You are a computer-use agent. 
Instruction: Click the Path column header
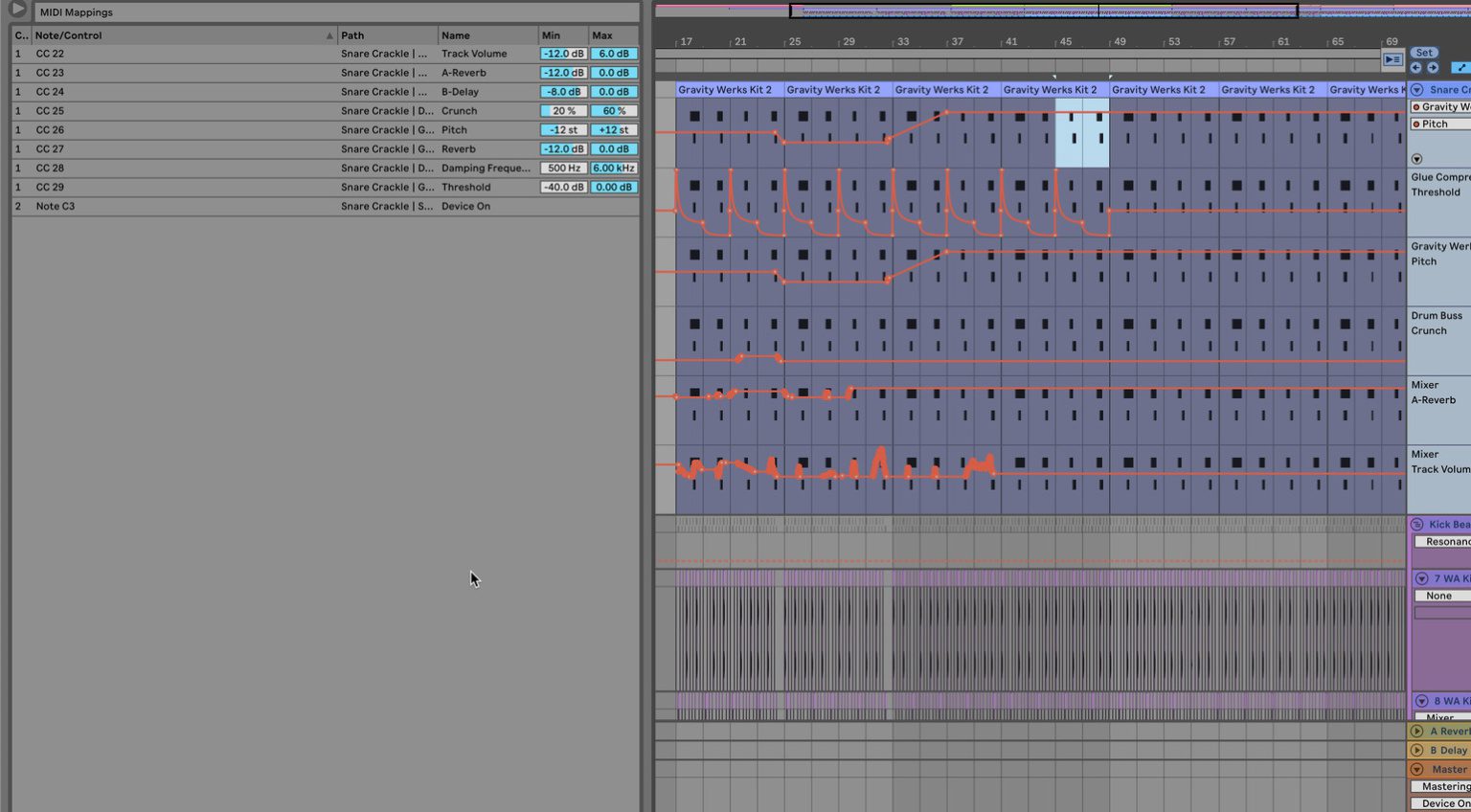(x=352, y=34)
